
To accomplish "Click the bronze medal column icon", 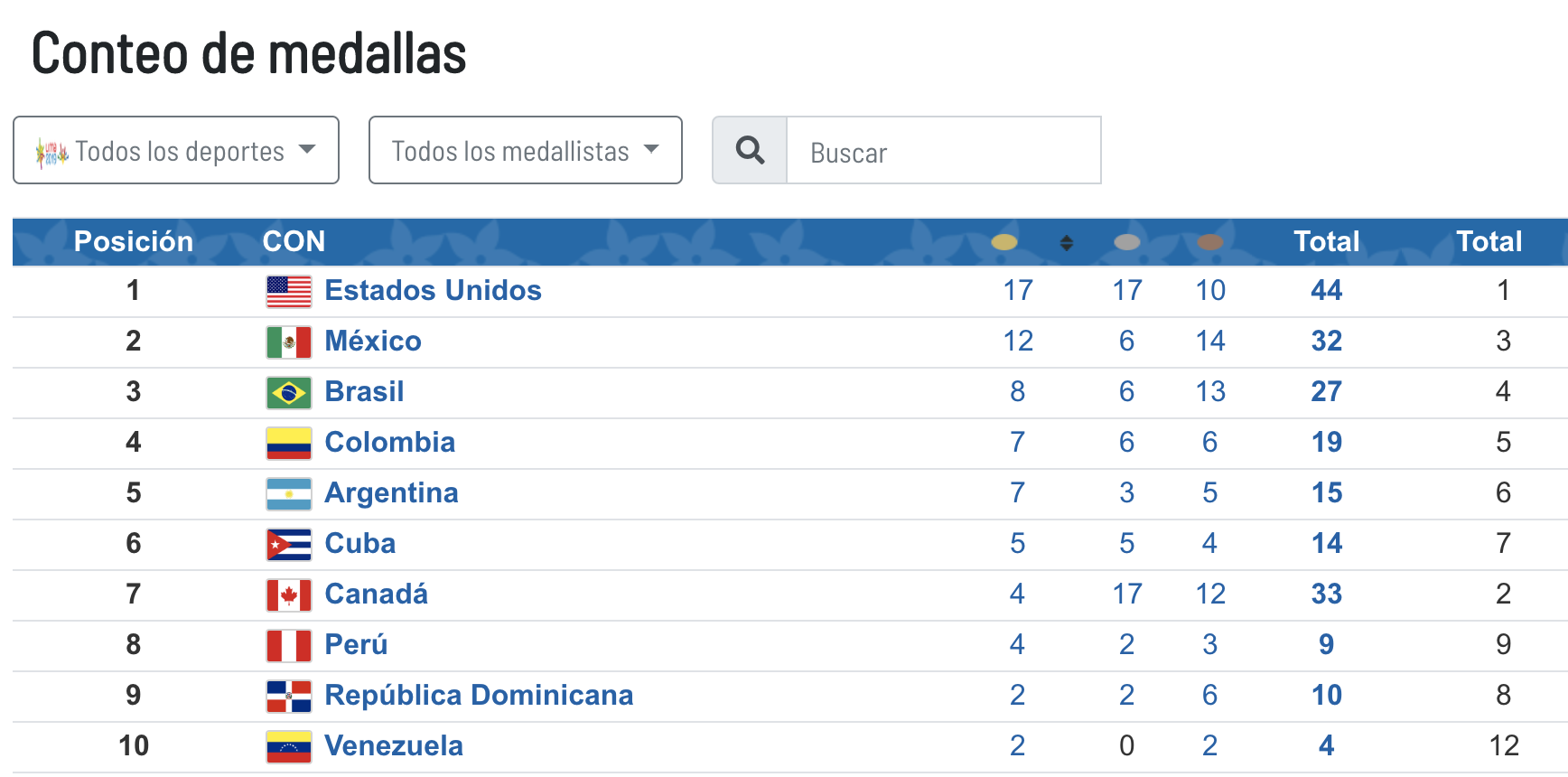I will pos(1211,242).
